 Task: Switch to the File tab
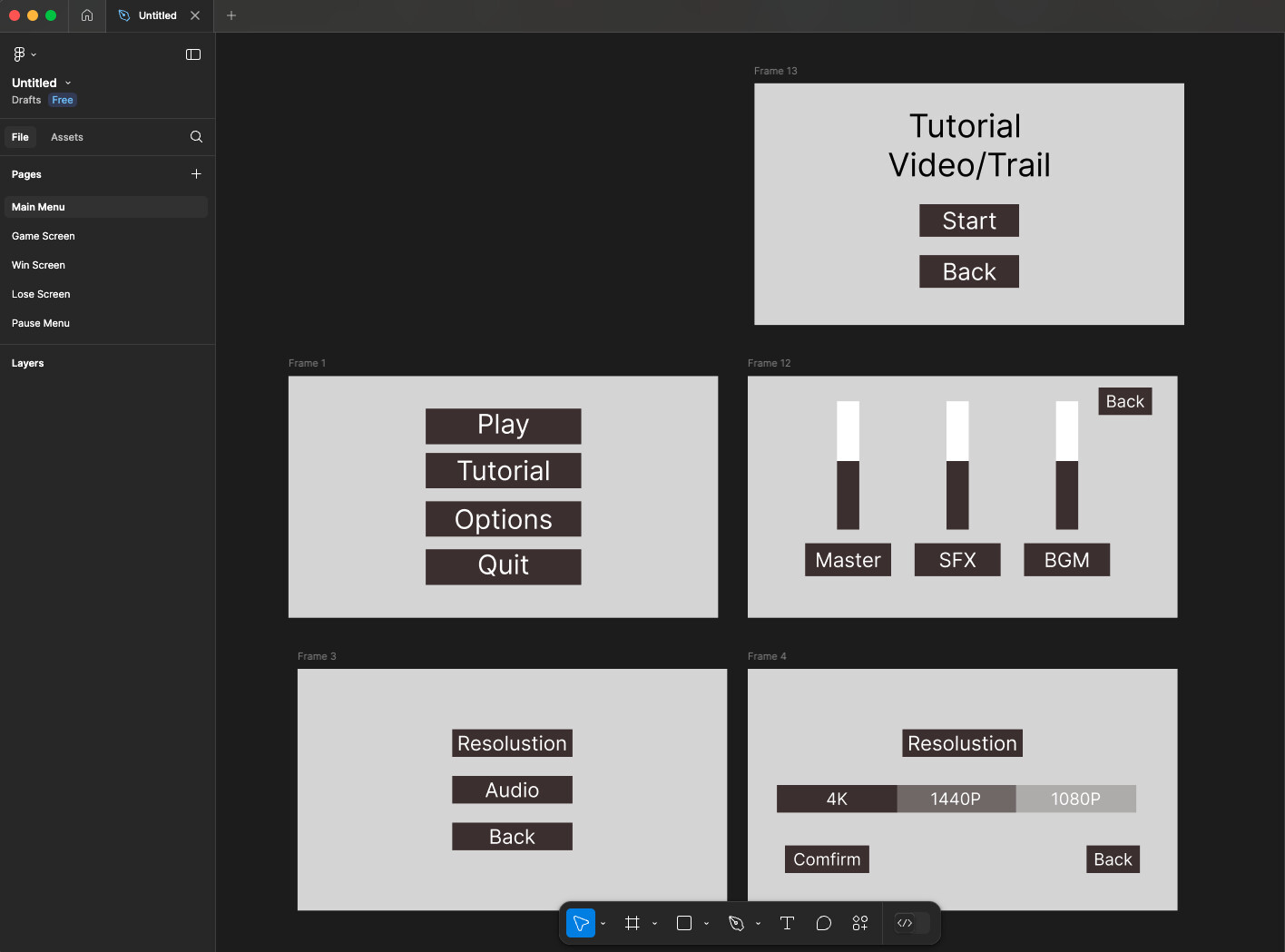click(x=20, y=137)
